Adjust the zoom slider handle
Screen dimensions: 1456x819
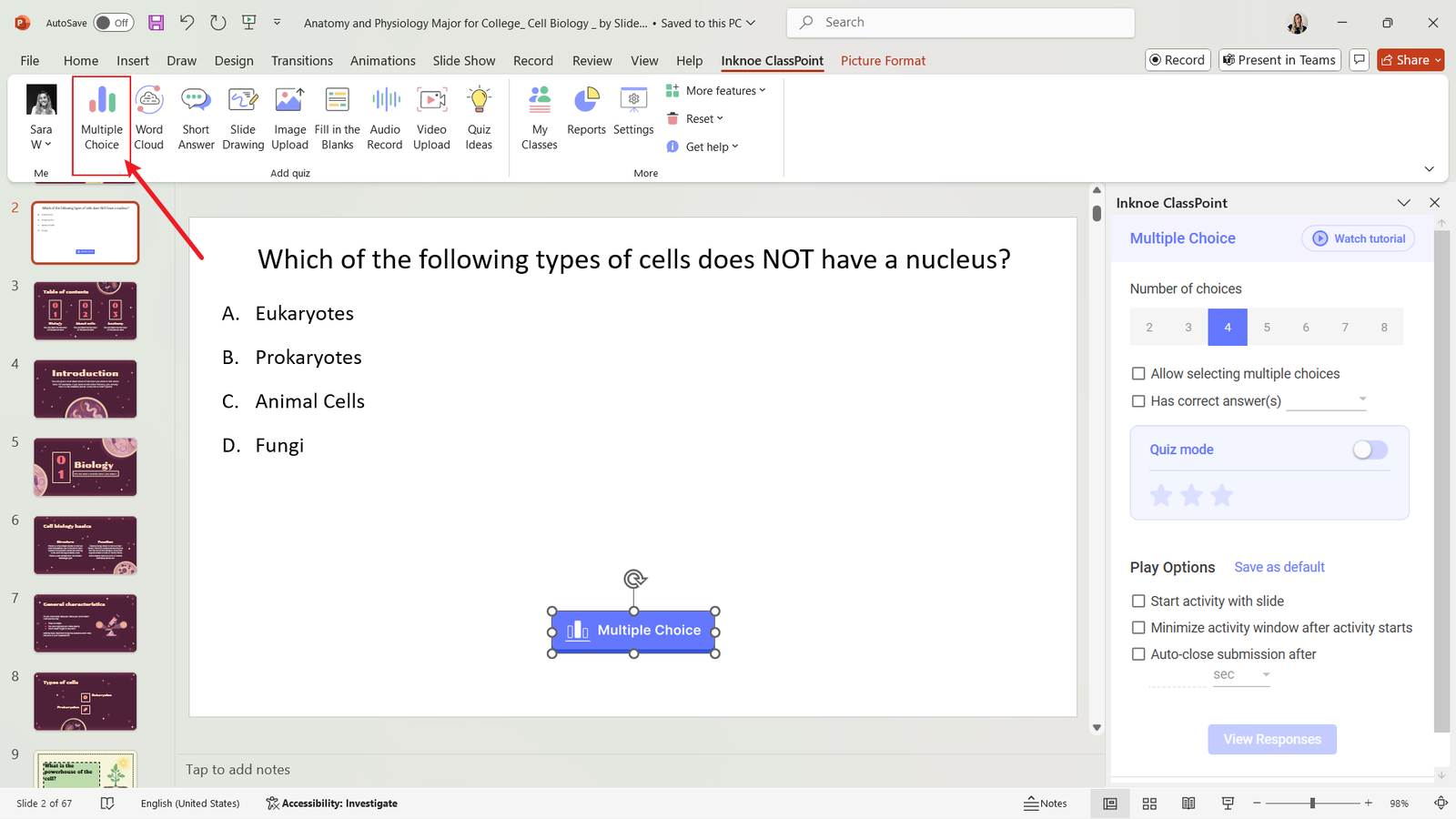pyautogui.click(x=1312, y=804)
